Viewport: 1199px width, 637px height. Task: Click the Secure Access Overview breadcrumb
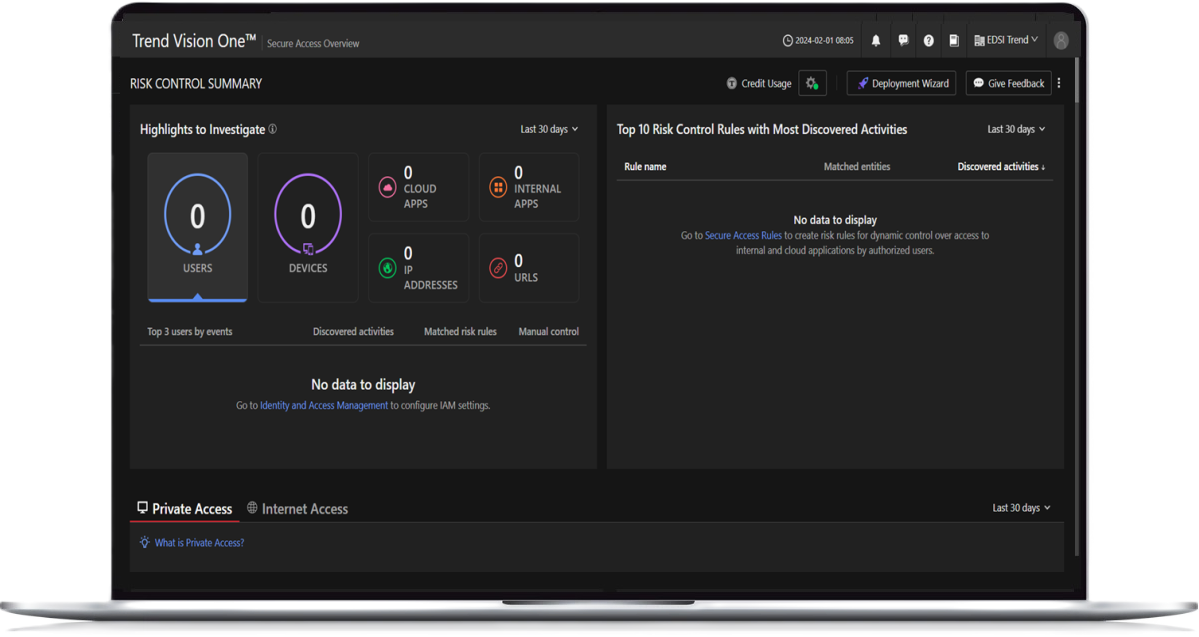tap(313, 44)
